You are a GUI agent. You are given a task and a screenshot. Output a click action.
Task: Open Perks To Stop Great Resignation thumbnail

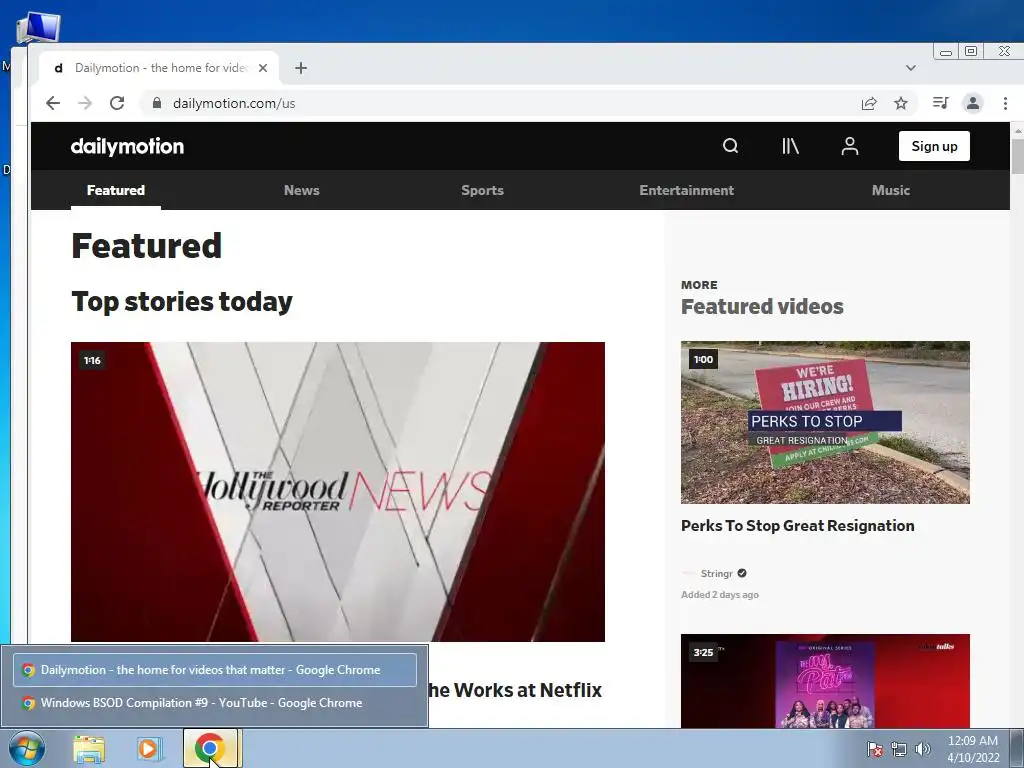point(825,422)
